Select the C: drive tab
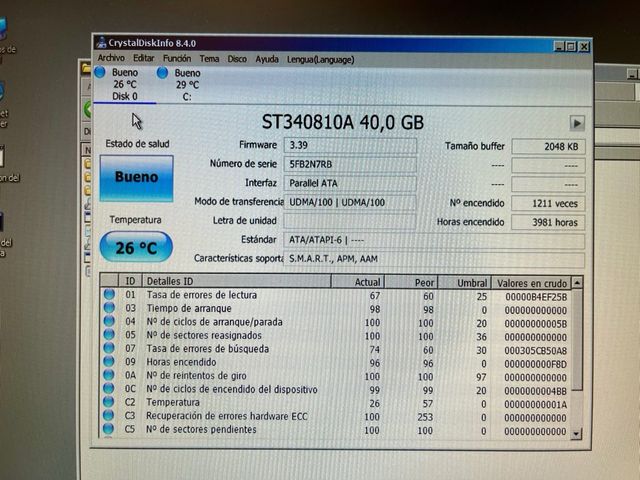This screenshot has width=640, height=480. click(187, 84)
